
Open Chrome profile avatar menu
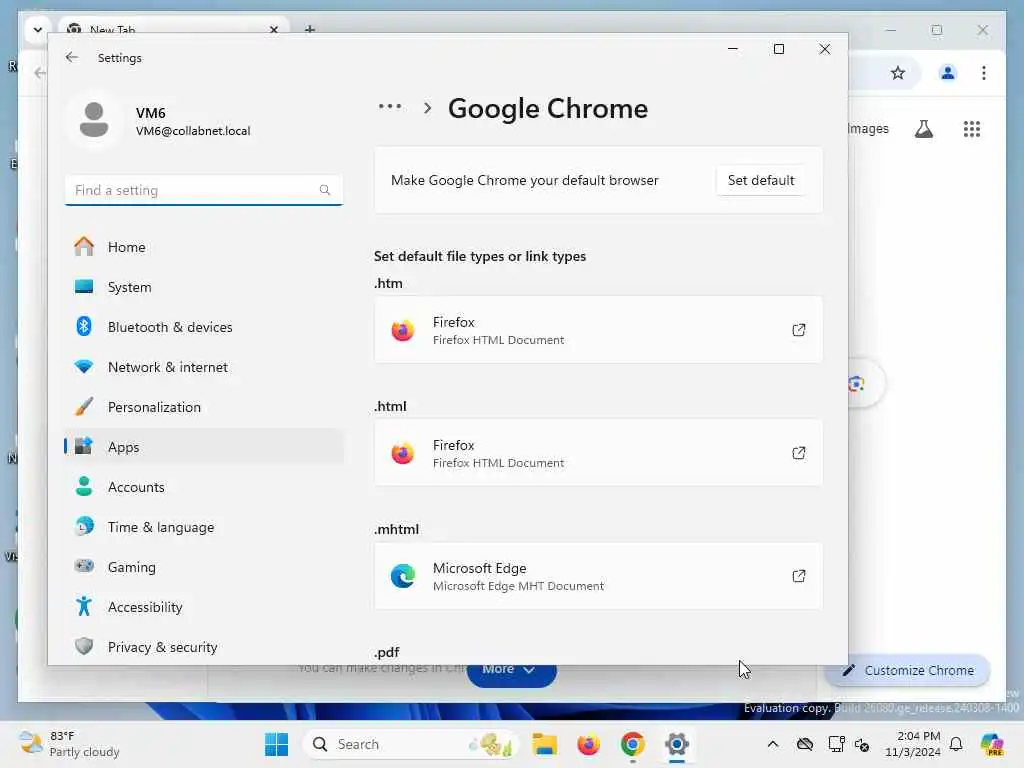tap(948, 73)
